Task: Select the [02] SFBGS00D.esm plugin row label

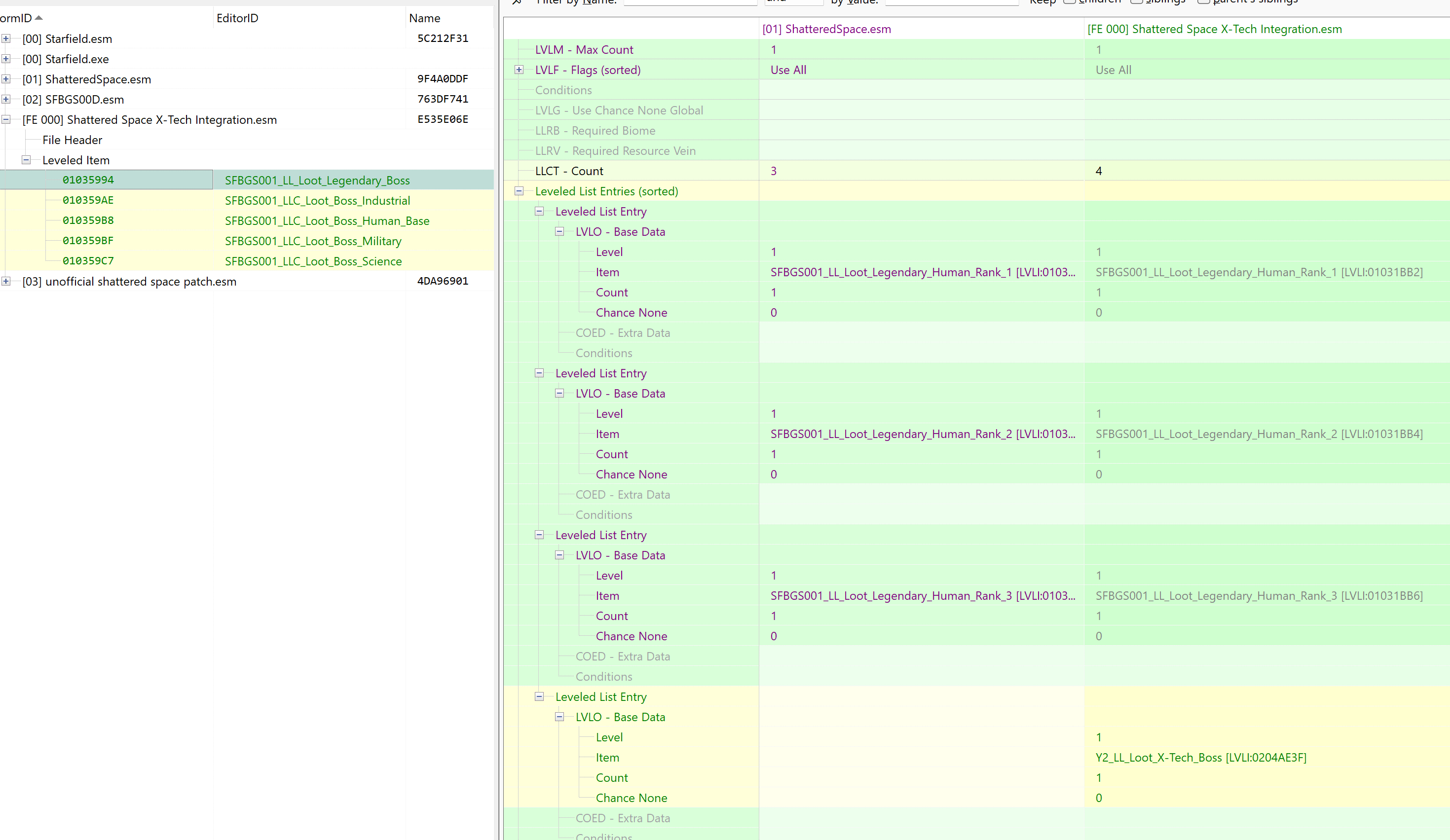Action: (x=73, y=99)
